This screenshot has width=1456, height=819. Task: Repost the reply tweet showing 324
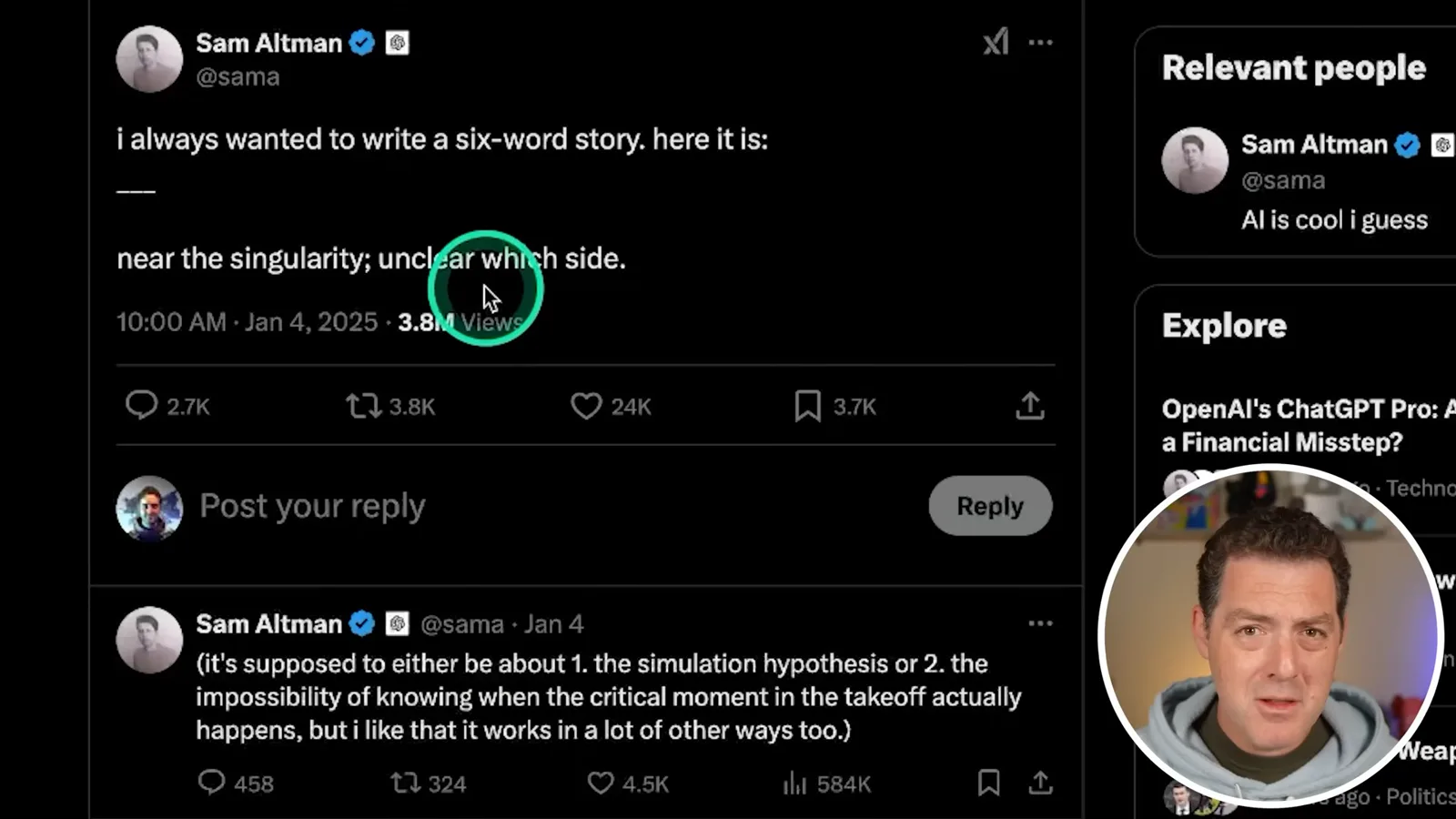tap(405, 783)
